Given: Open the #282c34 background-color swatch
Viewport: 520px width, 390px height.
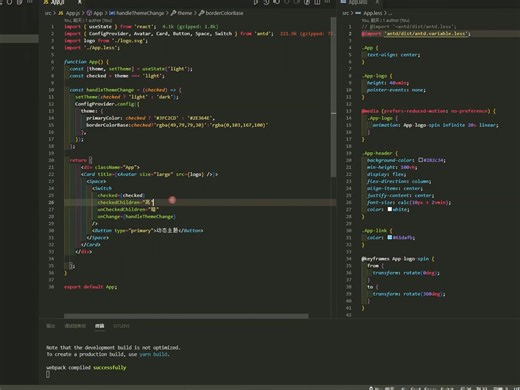Looking at the screenshot, I should [421, 160].
